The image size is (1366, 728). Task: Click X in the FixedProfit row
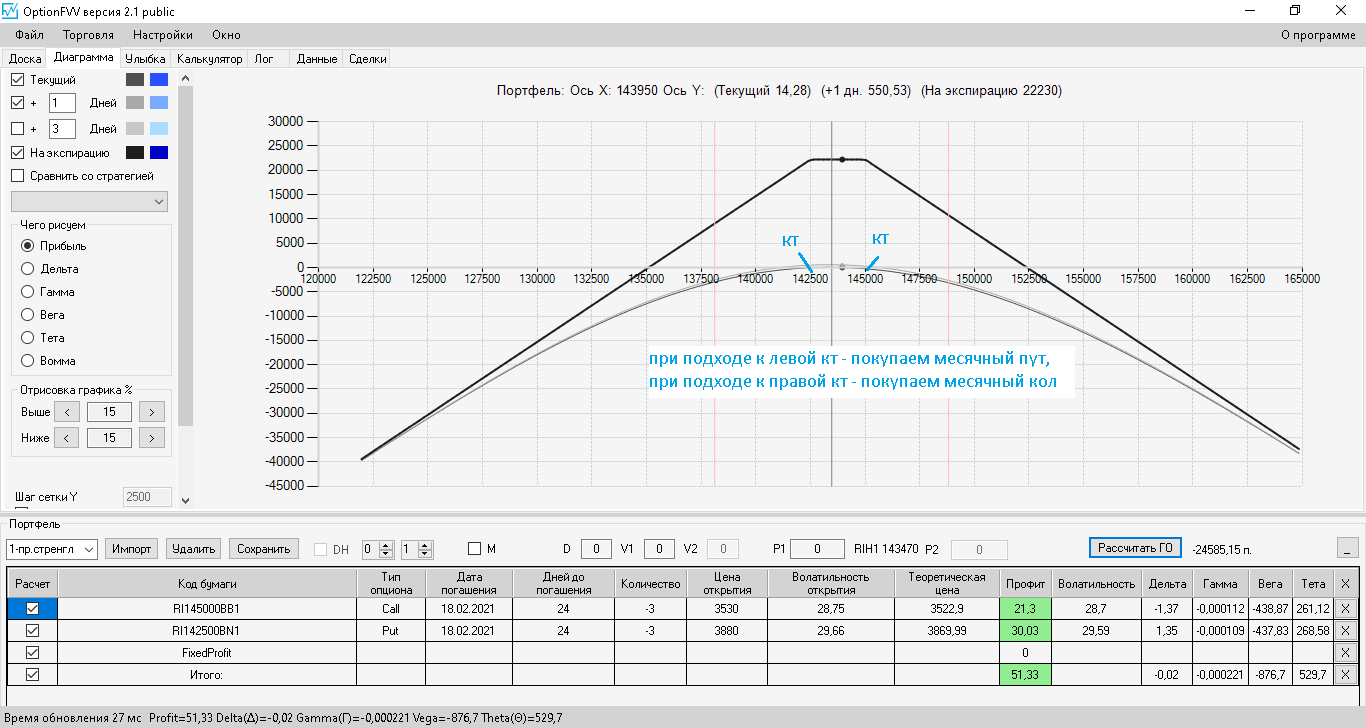click(x=1344, y=653)
